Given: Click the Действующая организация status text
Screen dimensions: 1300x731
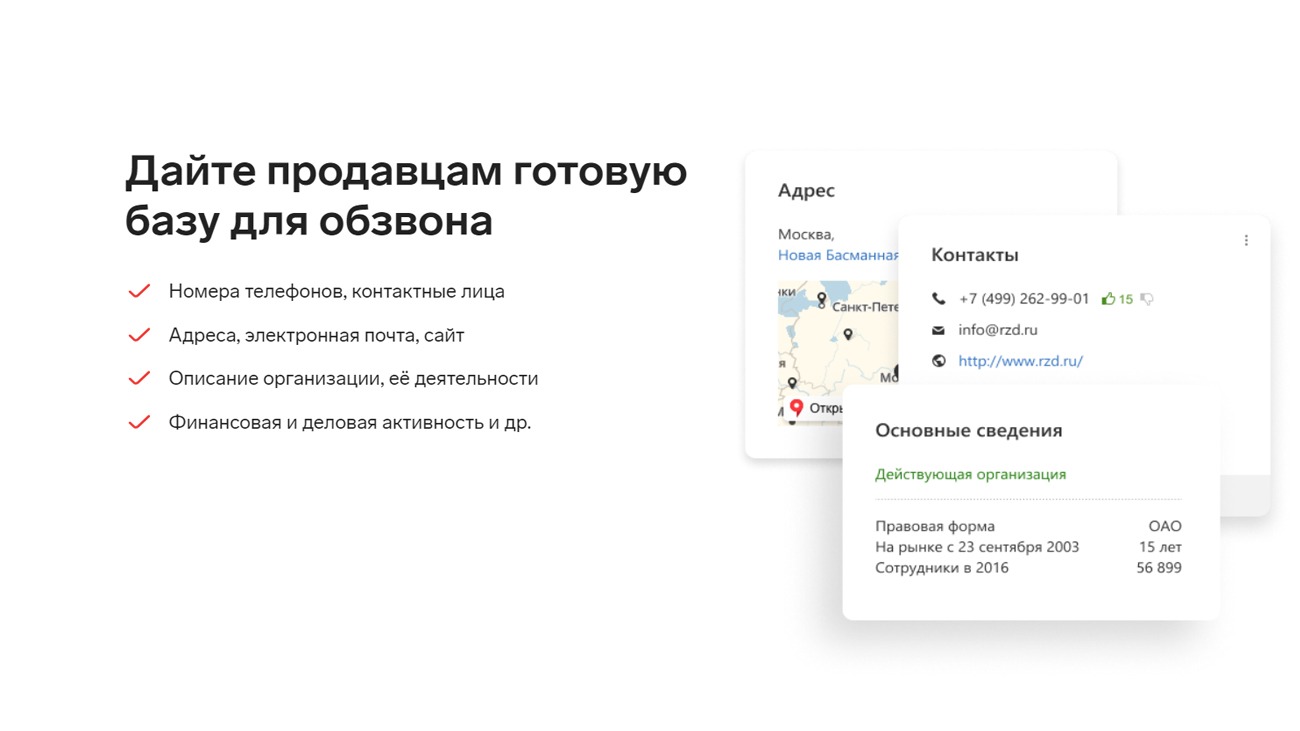Looking at the screenshot, I should coord(970,474).
